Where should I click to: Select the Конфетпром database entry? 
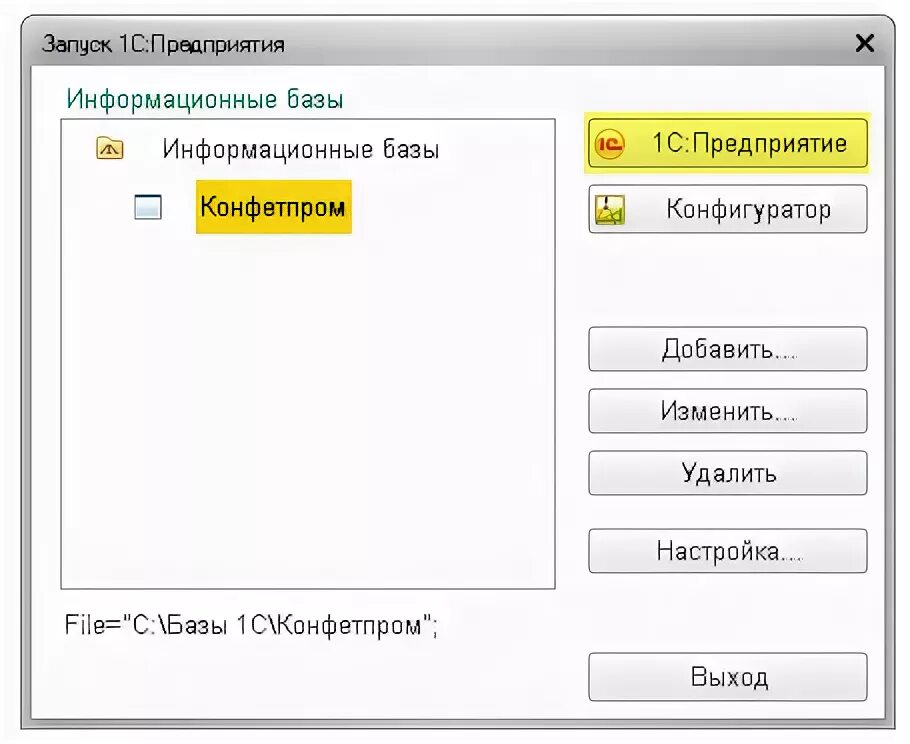pyautogui.click(x=273, y=207)
